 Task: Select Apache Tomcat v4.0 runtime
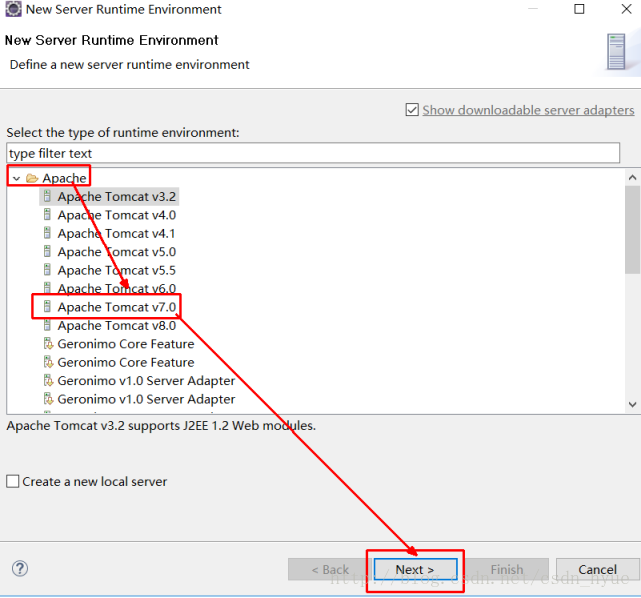pos(117,215)
